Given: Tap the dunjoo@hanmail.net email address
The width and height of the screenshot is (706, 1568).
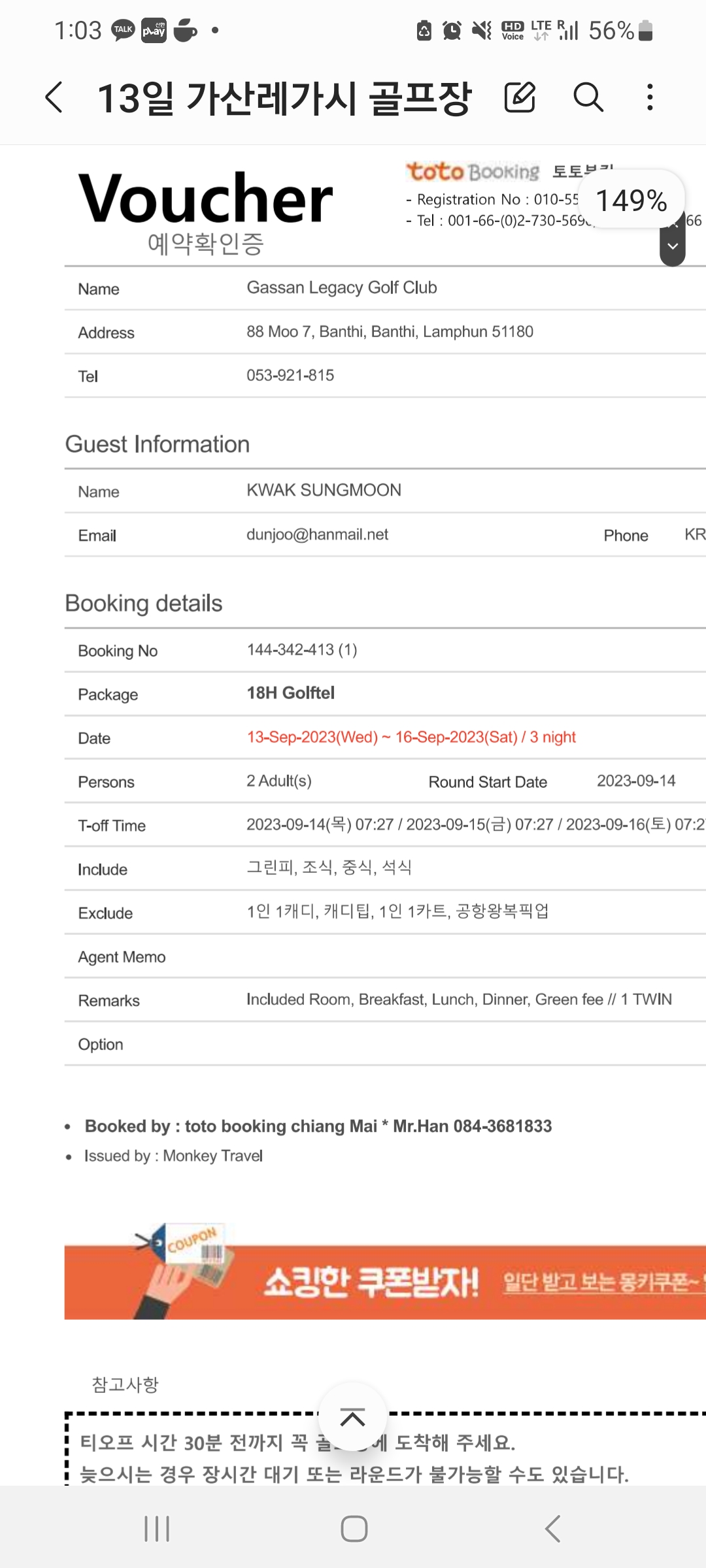Looking at the screenshot, I should tap(317, 534).
